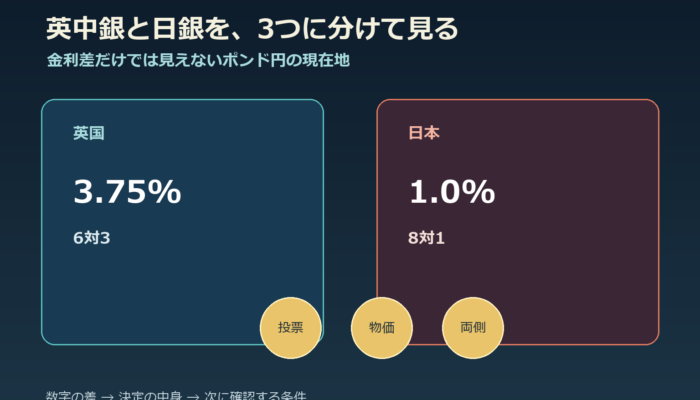Click the 決定の中身 footer text
700x400 pixels.
click(150, 396)
